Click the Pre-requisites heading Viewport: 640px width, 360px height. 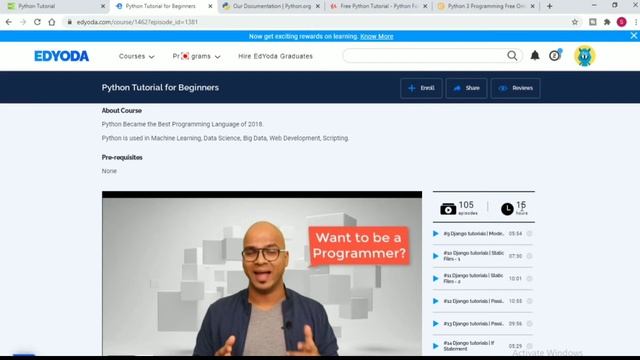[x=122, y=158]
